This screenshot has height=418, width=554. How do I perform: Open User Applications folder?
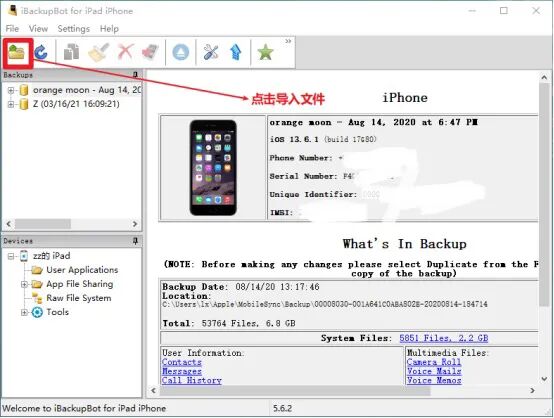pos(82,270)
